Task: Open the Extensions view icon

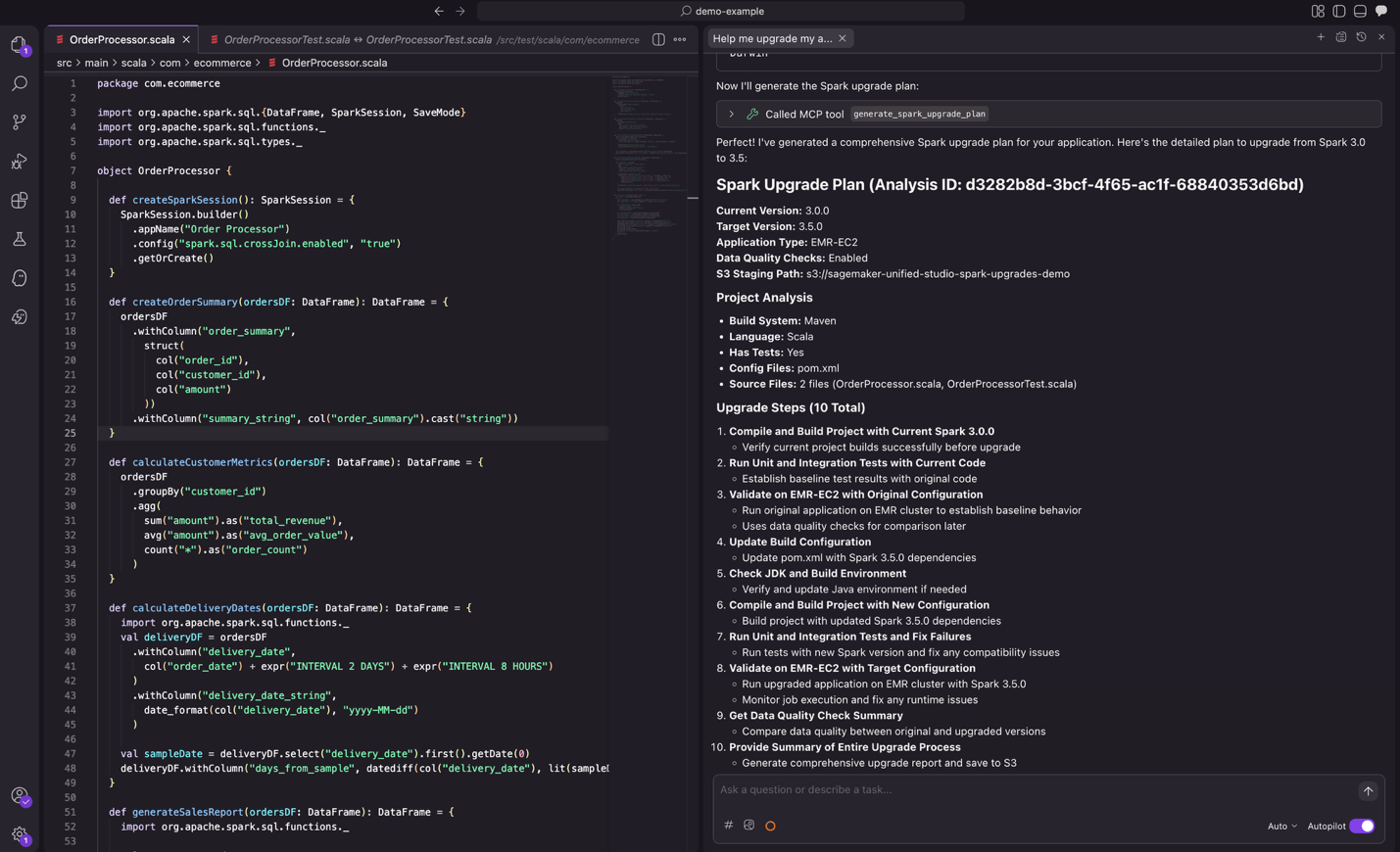Action: pyautogui.click(x=19, y=201)
